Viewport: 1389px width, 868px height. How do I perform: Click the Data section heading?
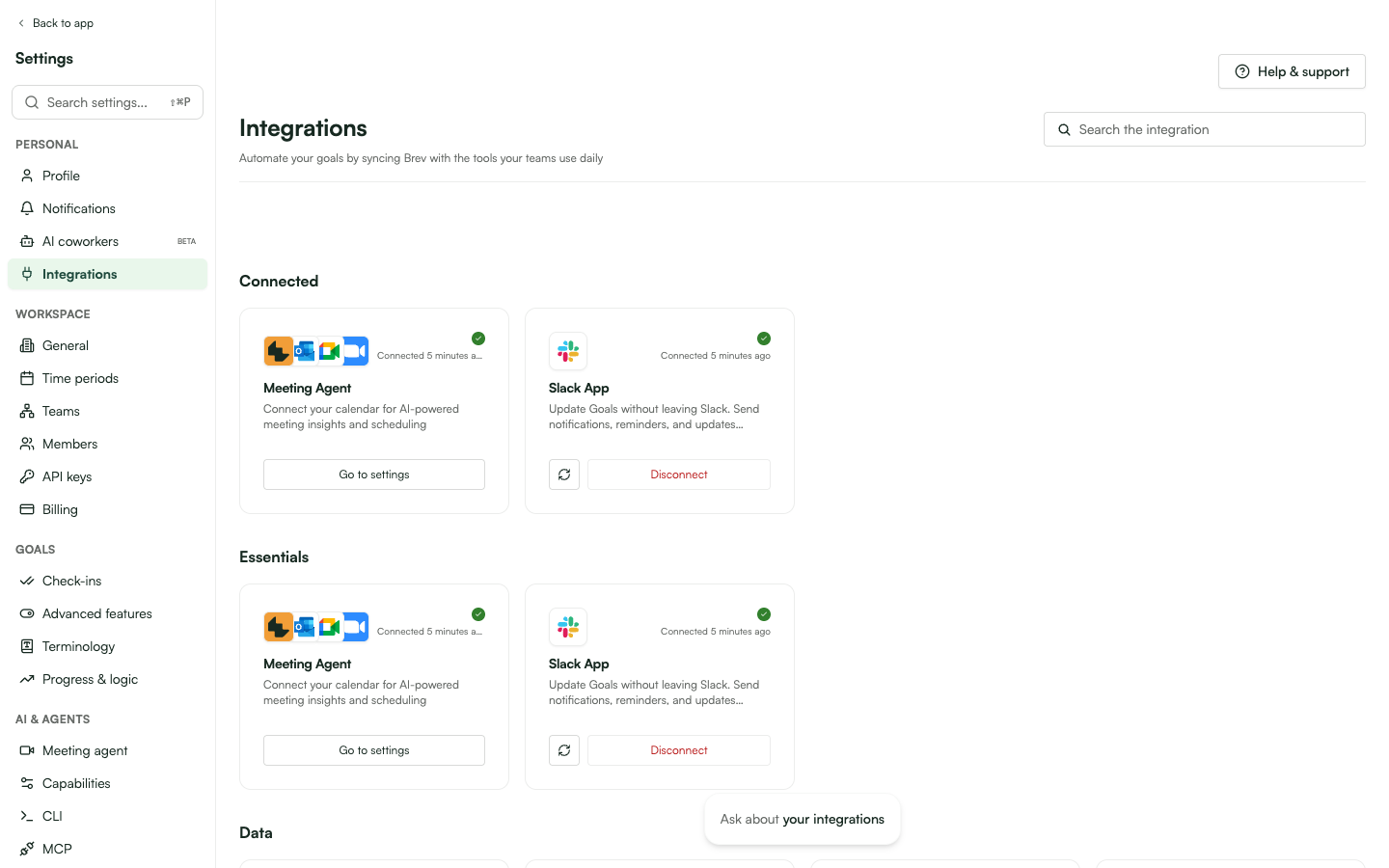256,833
